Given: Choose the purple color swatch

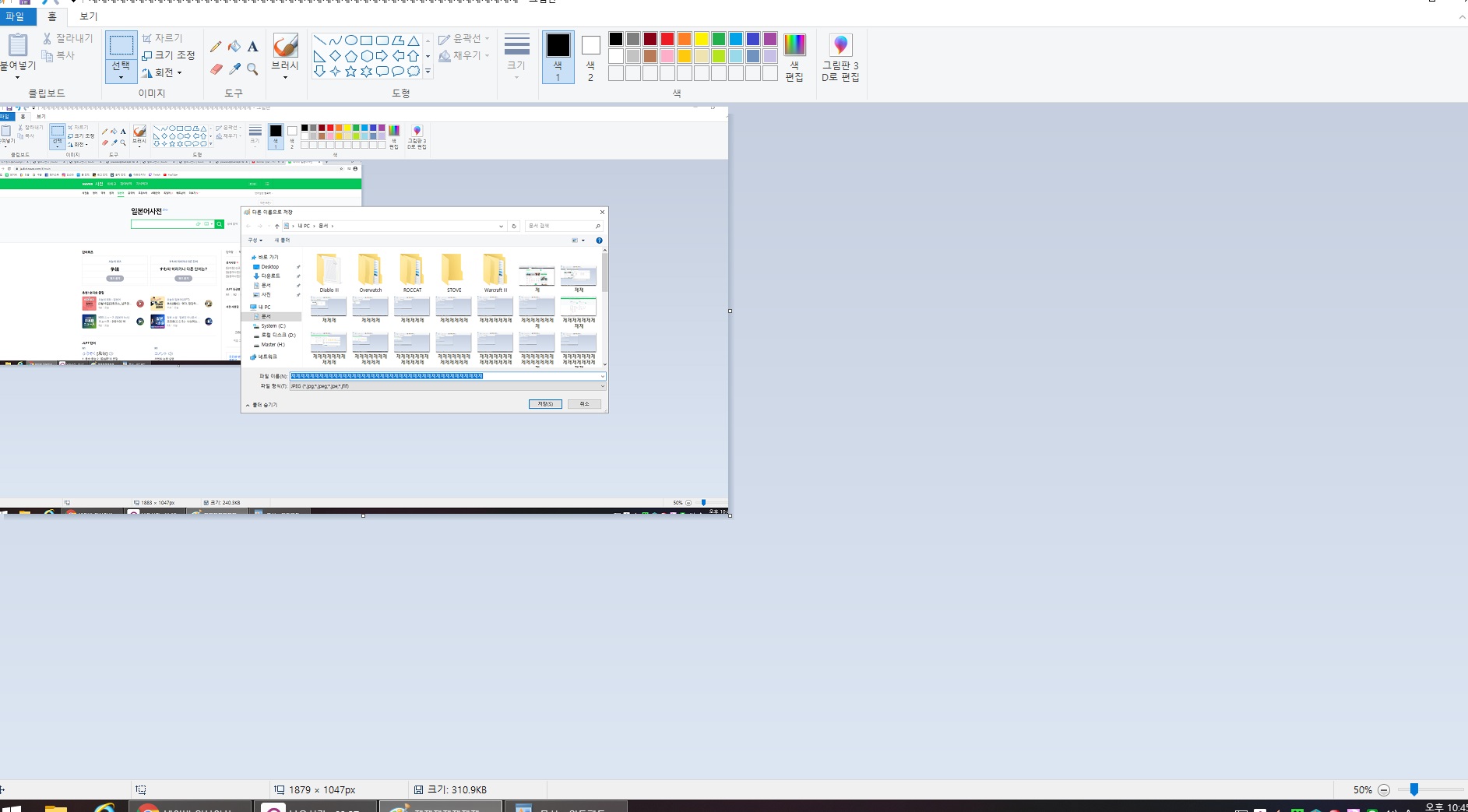Looking at the screenshot, I should click(x=770, y=39).
